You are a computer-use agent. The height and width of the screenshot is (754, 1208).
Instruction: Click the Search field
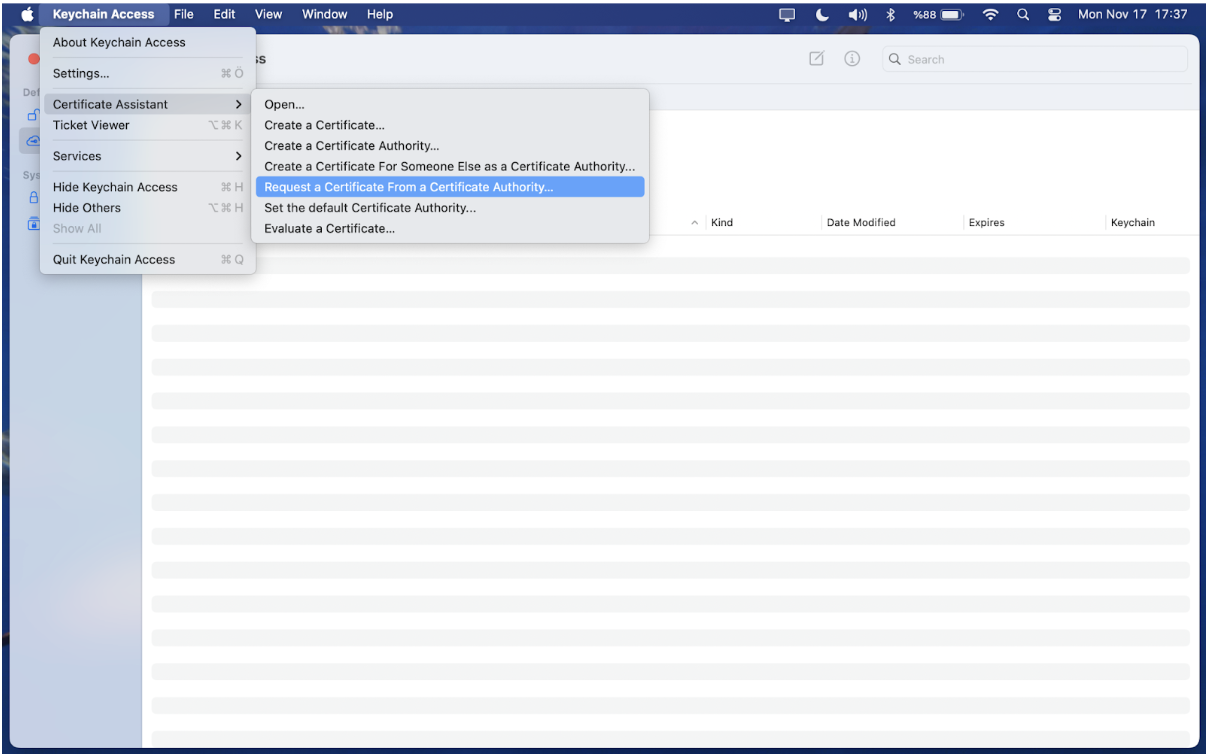click(1035, 59)
